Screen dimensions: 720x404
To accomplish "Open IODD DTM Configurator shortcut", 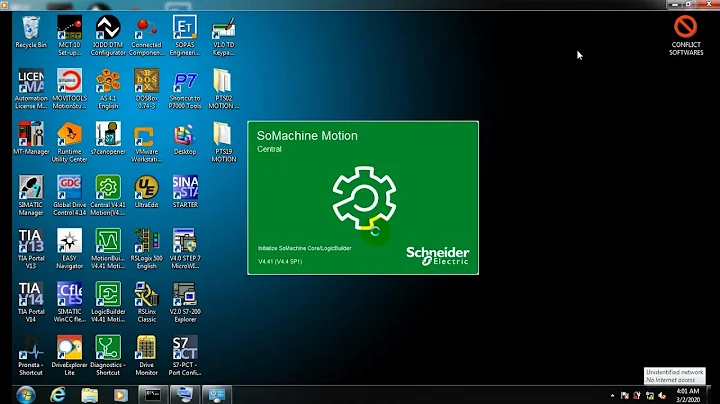I will pos(108,35).
